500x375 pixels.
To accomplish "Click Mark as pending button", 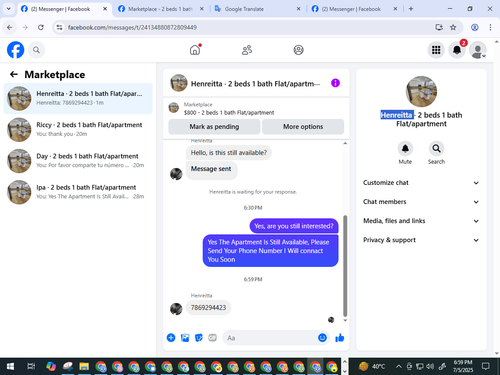I will coord(214,127).
